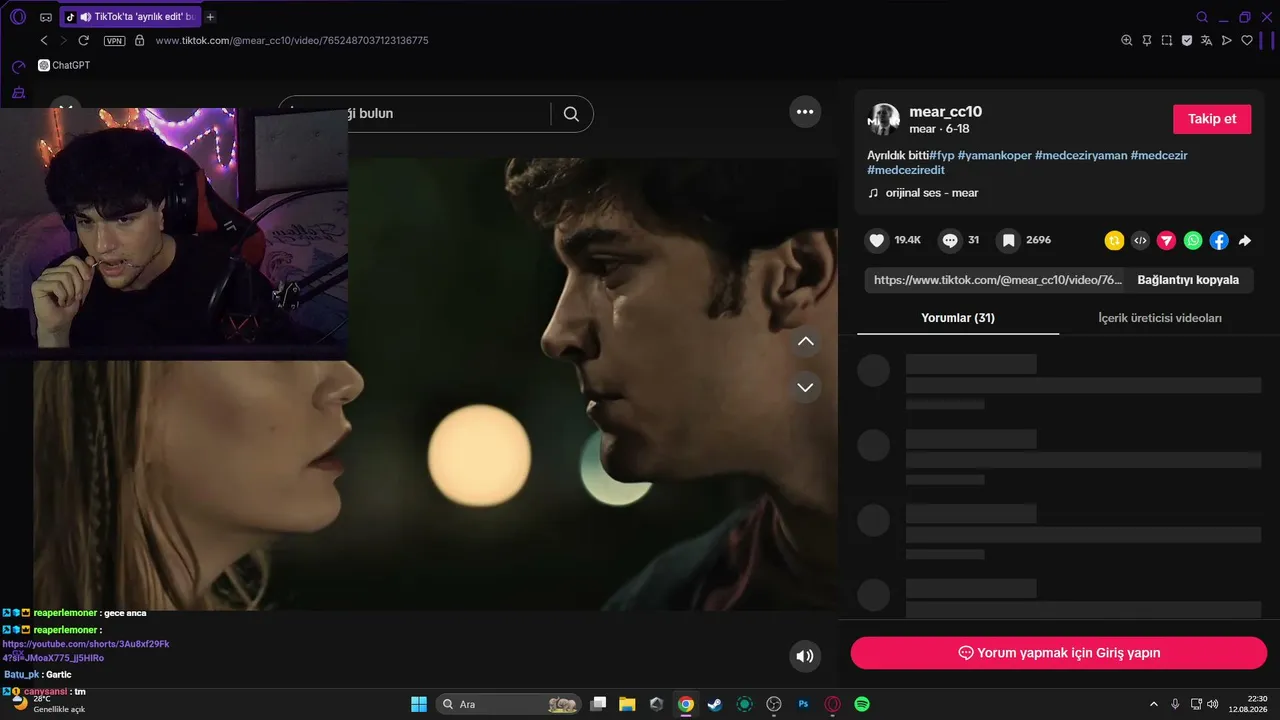The image size is (1280, 720).
Task: Open the YouTube shorts link in chat
Action: pos(86,651)
